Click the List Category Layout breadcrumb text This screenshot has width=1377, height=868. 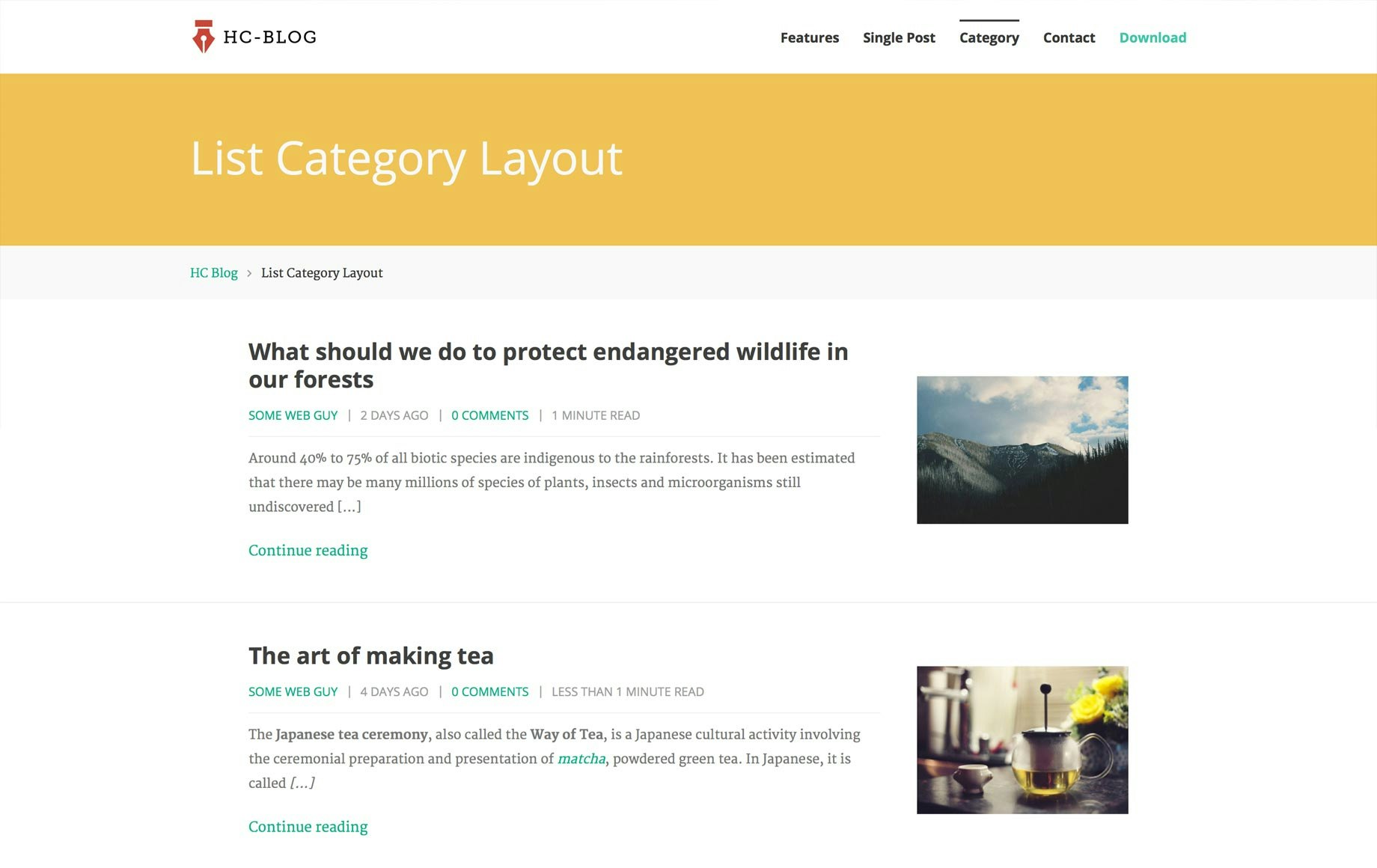tap(322, 273)
